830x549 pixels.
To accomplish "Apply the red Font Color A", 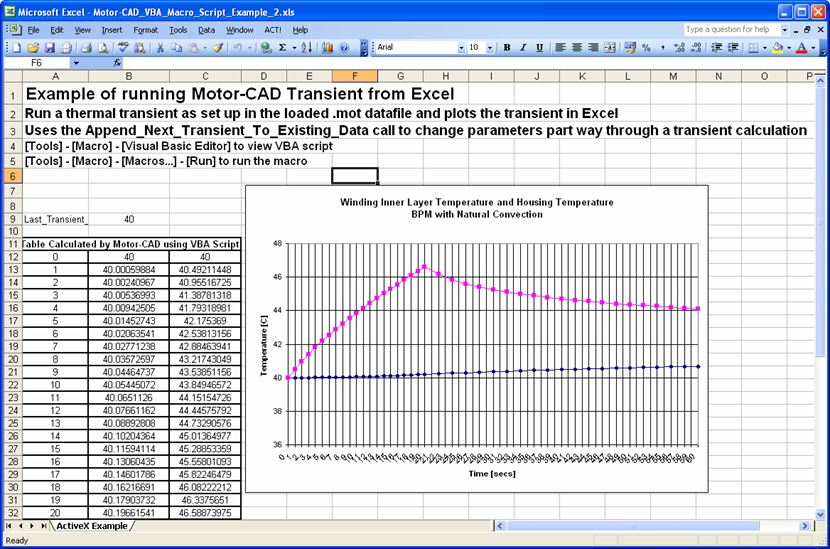I will 802,48.
